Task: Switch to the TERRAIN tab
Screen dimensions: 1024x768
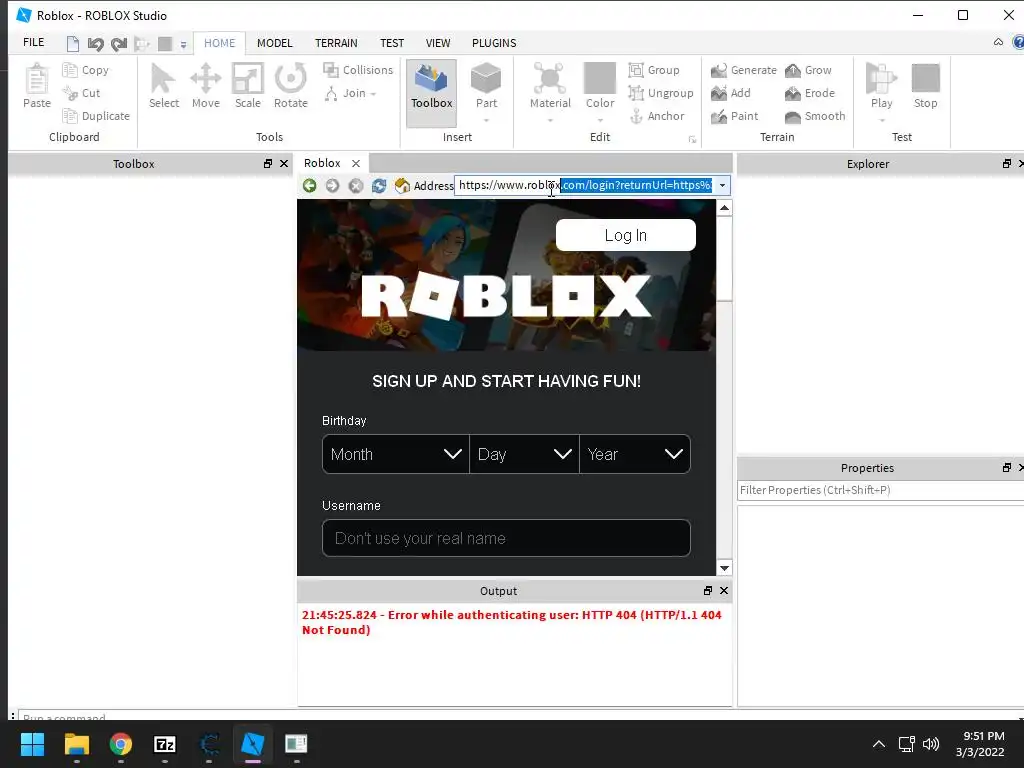Action: point(336,43)
